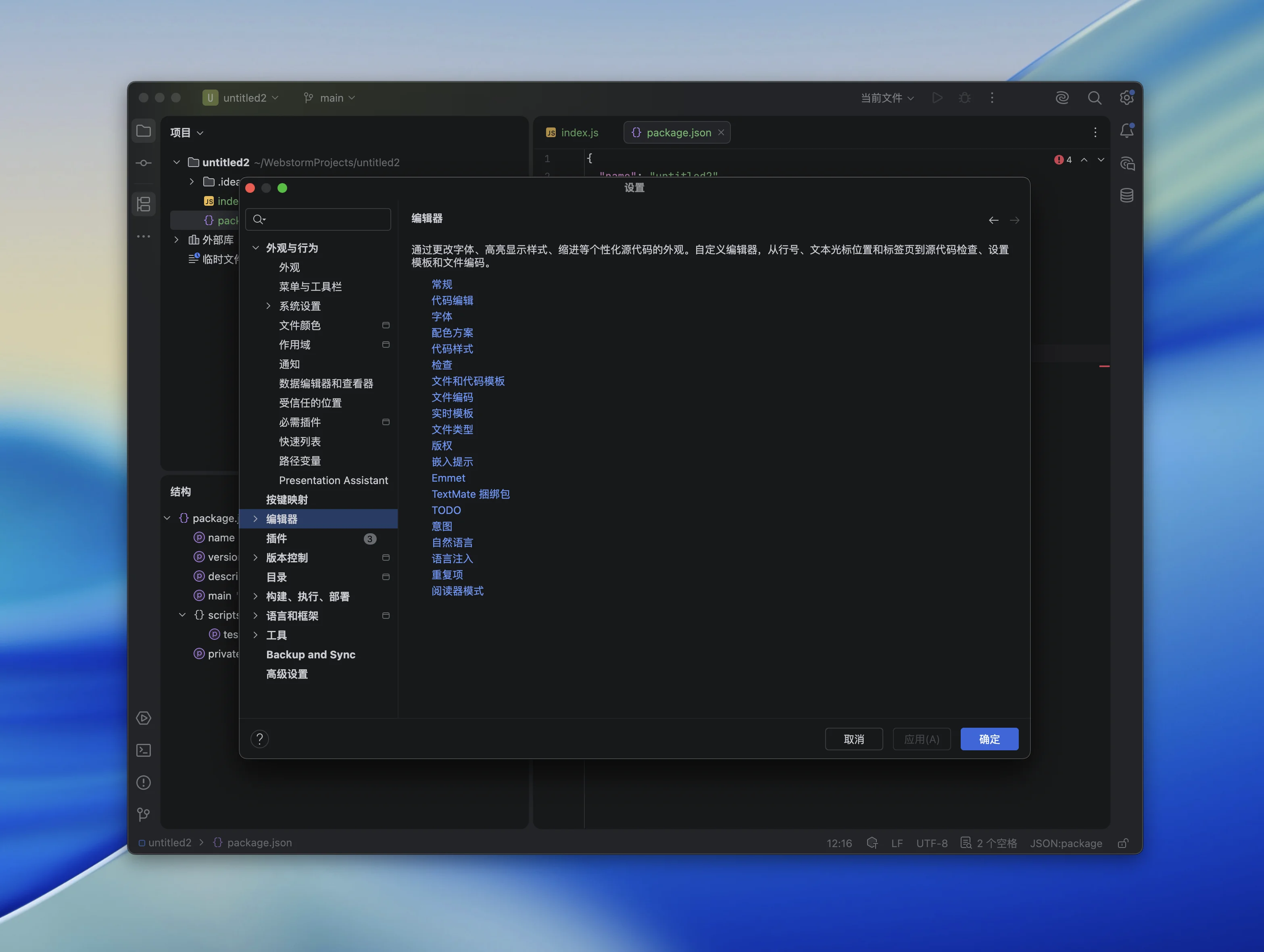Open the Problems tool window icon
This screenshot has width=1264, height=952.
click(x=144, y=782)
